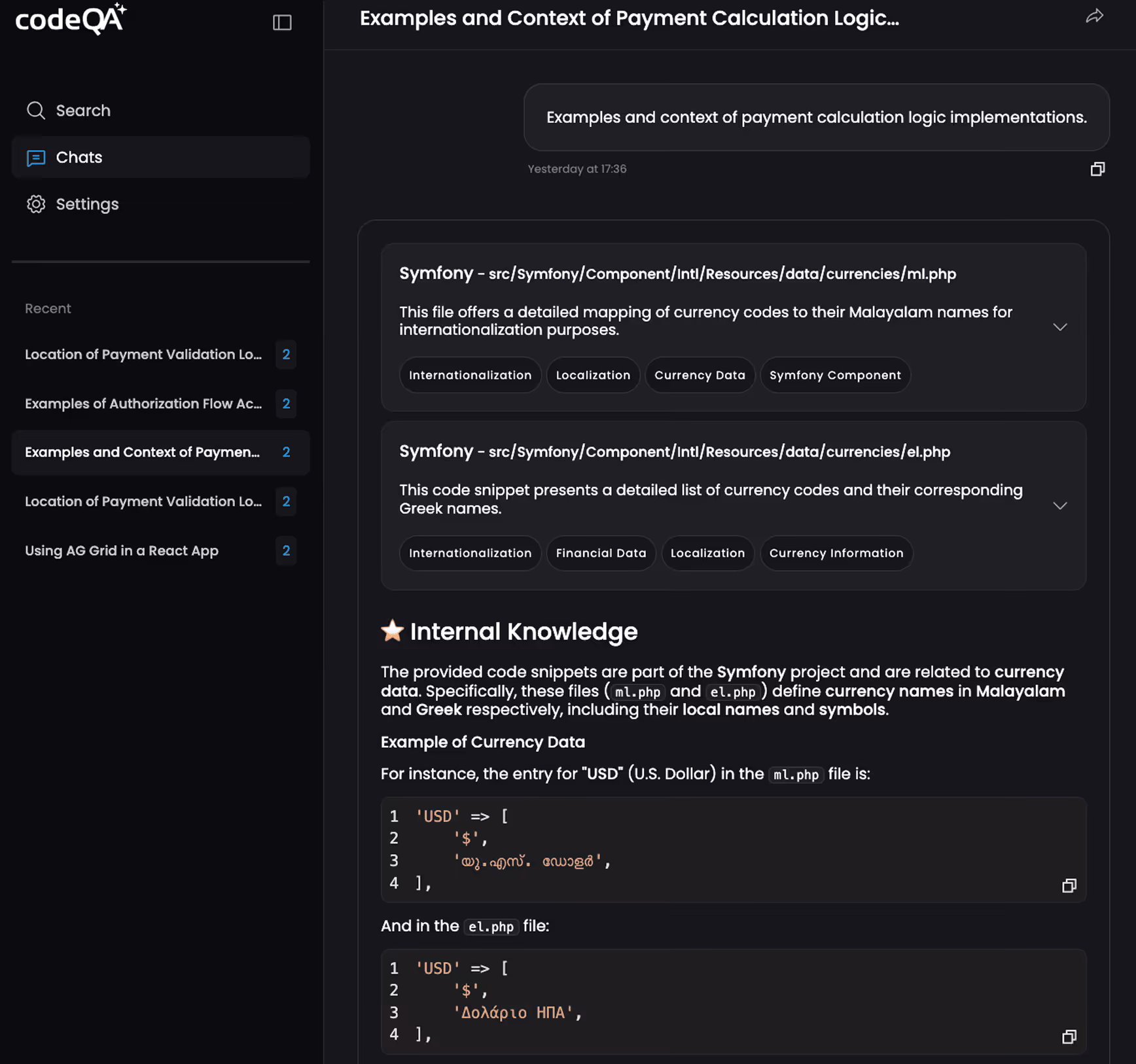Open Search from the sidebar
The width and height of the screenshot is (1136, 1064).
(x=83, y=110)
